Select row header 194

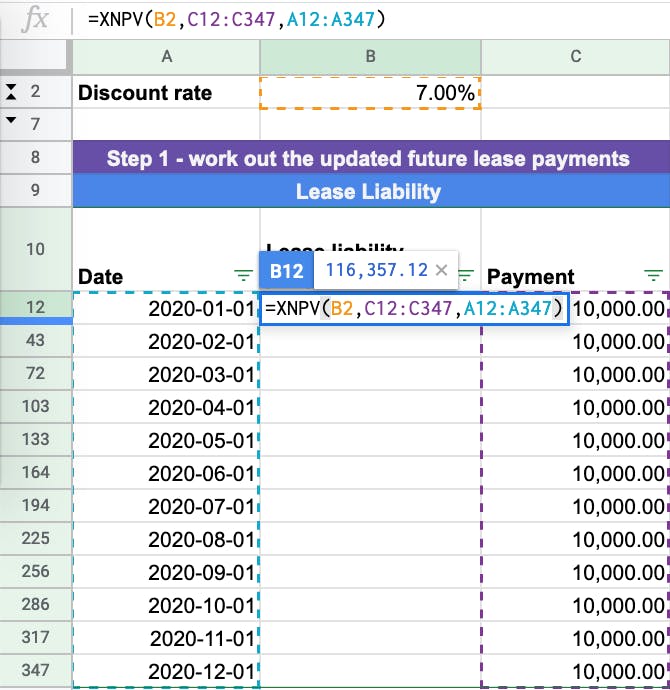[36, 505]
